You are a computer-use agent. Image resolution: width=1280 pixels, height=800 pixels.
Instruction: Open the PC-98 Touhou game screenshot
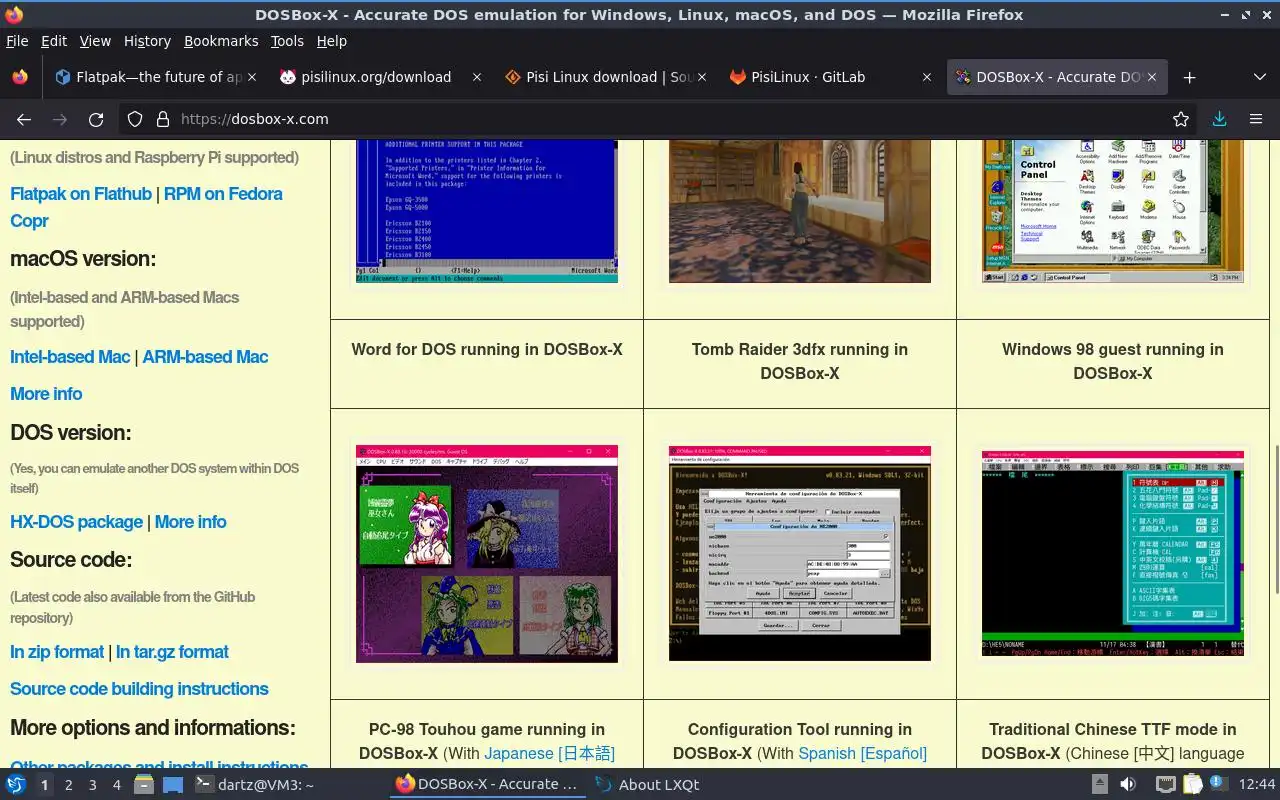point(487,554)
